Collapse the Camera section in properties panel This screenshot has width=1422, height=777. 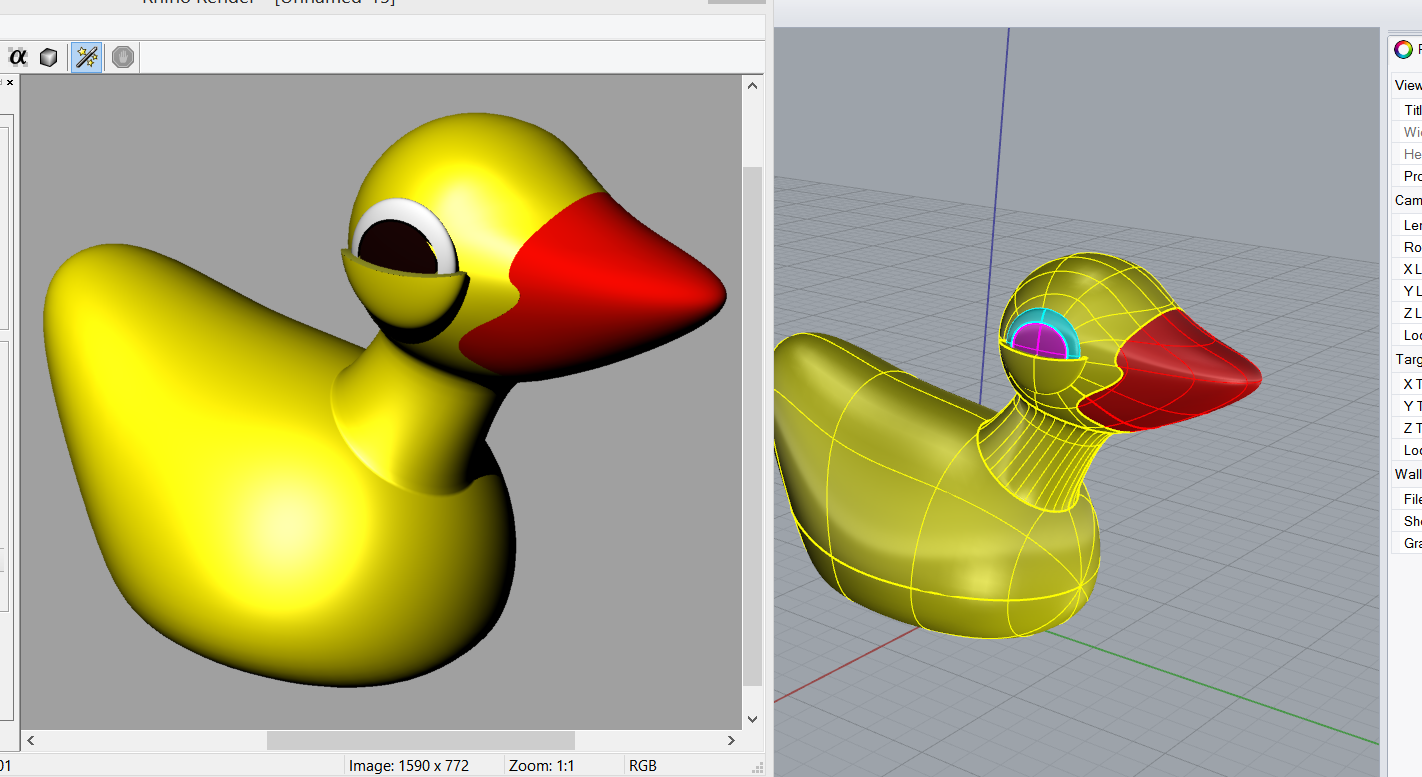1408,200
